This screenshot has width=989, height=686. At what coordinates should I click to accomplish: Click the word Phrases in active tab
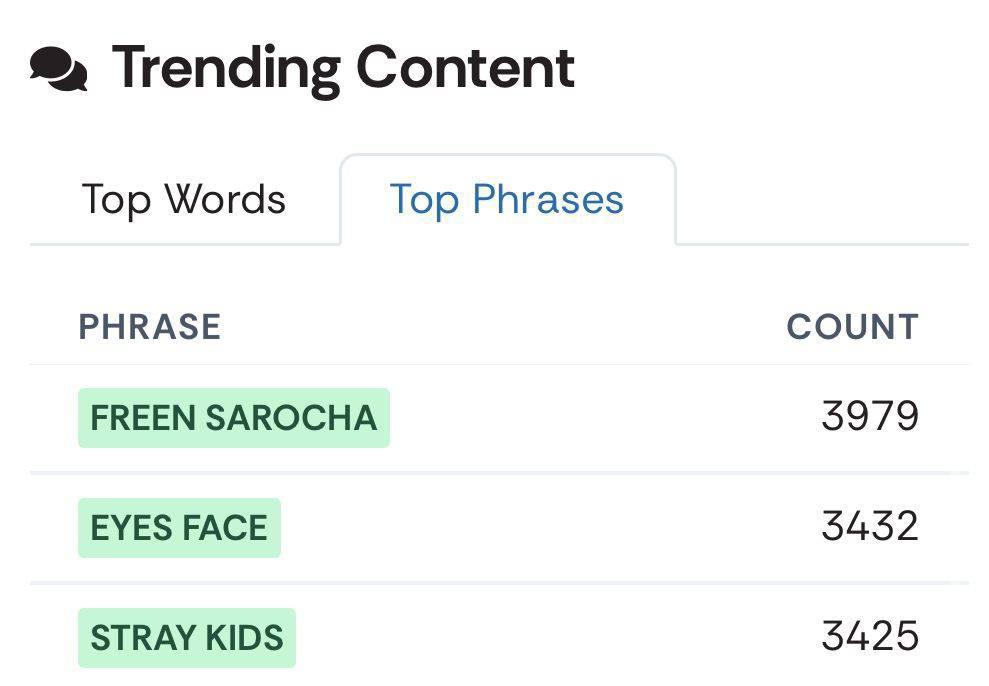tap(548, 200)
